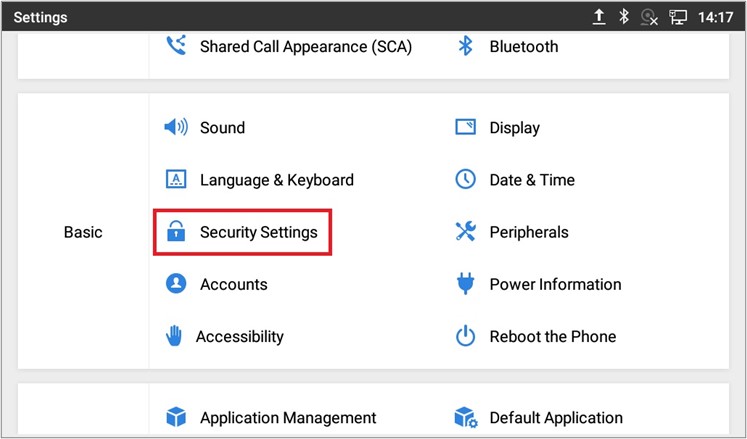The height and width of the screenshot is (439, 747).
Task: Open Shared Call Appearance (SCA) settings
Action: click(305, 47)
